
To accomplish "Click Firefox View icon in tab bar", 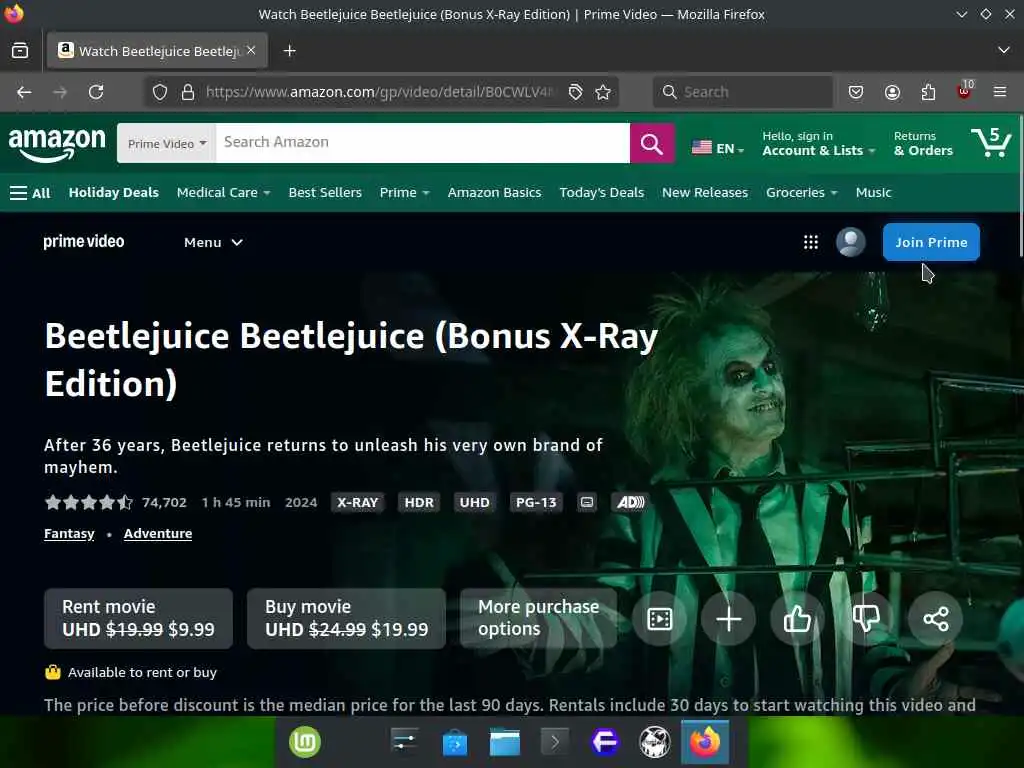I will [x=20, y=51].
